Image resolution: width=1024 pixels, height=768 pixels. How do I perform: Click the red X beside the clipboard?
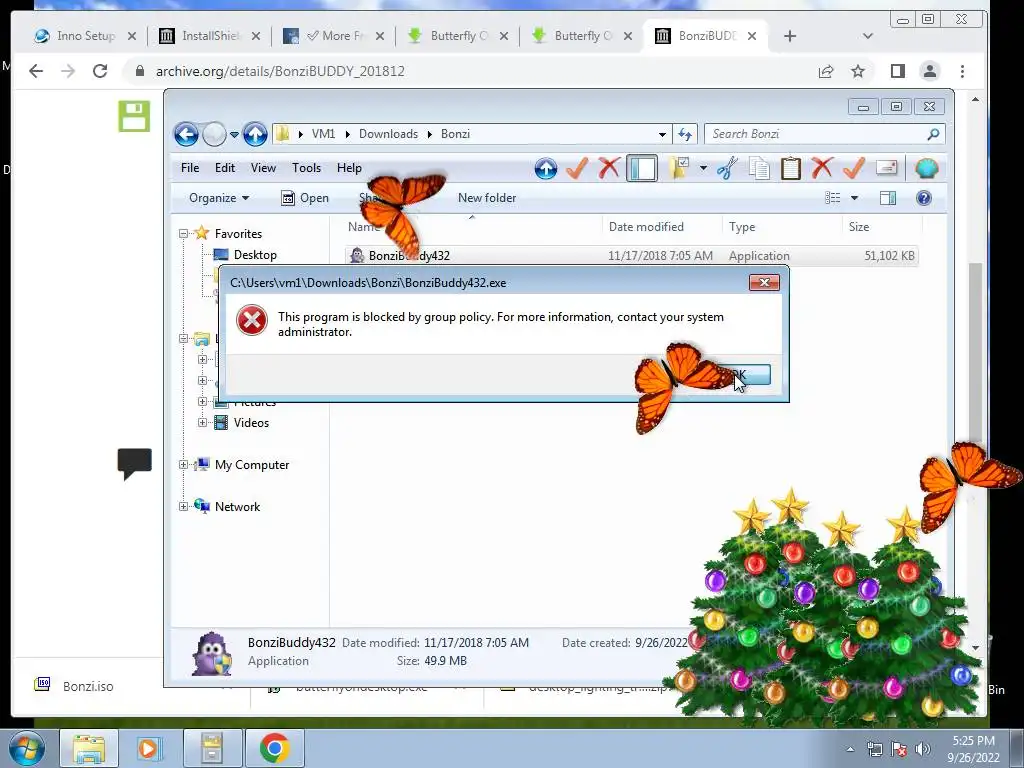(x=822, y=168)
